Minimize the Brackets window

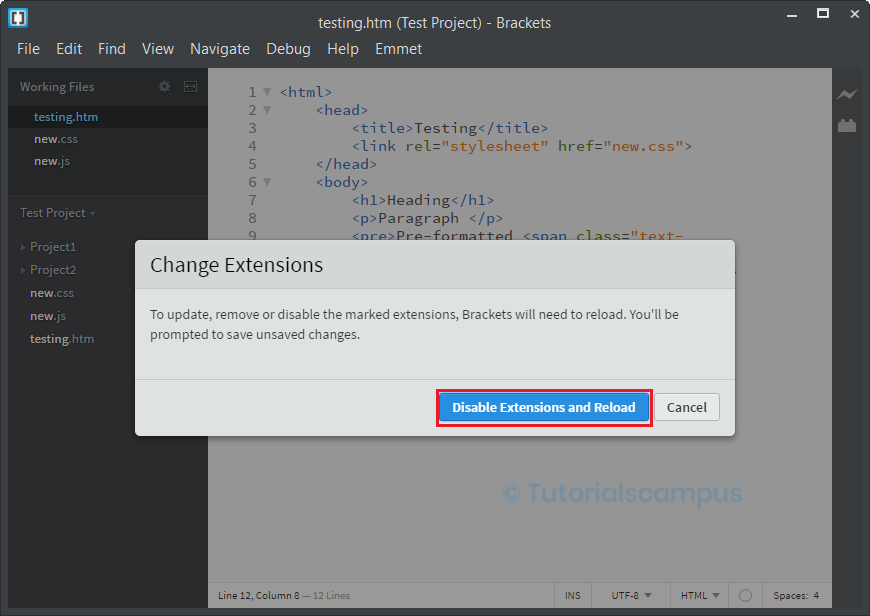792,15
